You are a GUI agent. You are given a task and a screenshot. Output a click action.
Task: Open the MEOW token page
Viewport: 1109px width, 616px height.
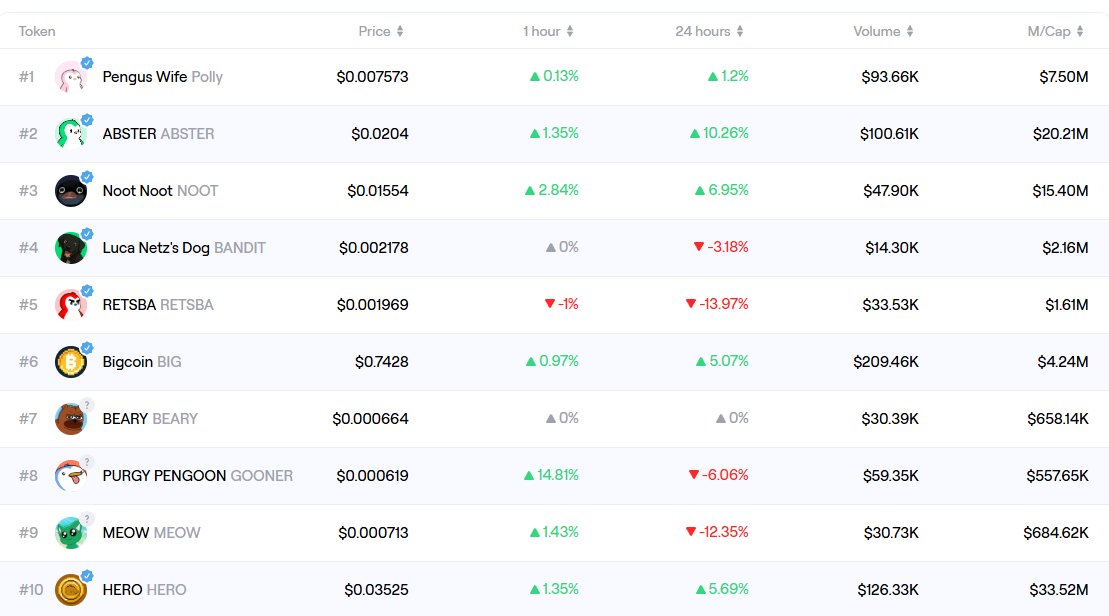tap(151, 533)
